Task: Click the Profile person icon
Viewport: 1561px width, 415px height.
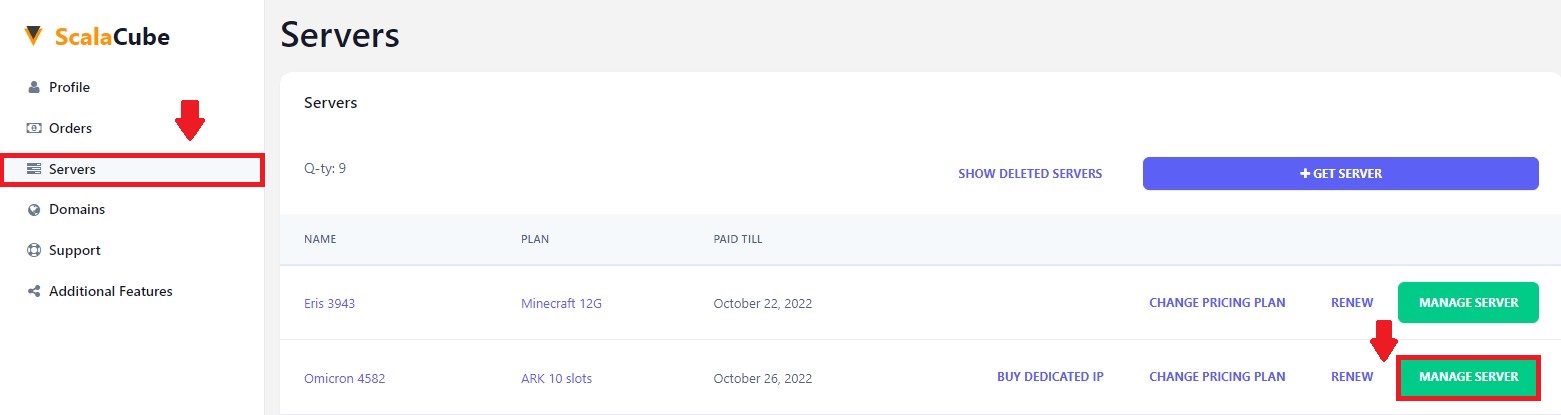Action: click(34, 88)
